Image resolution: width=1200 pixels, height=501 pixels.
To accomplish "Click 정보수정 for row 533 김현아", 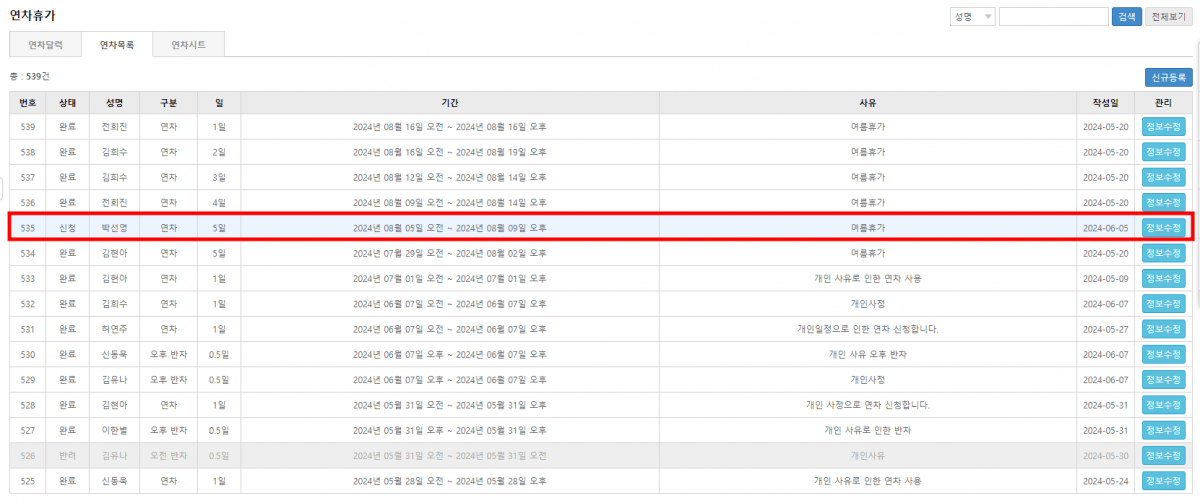I will pyautogui.click(x=1163, y=278).
